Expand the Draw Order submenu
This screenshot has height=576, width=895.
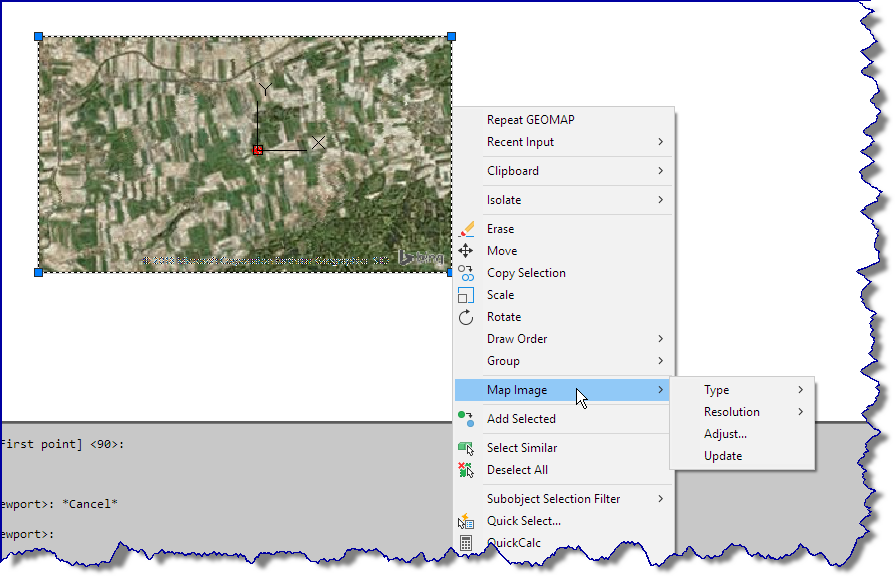pos(517,338)
